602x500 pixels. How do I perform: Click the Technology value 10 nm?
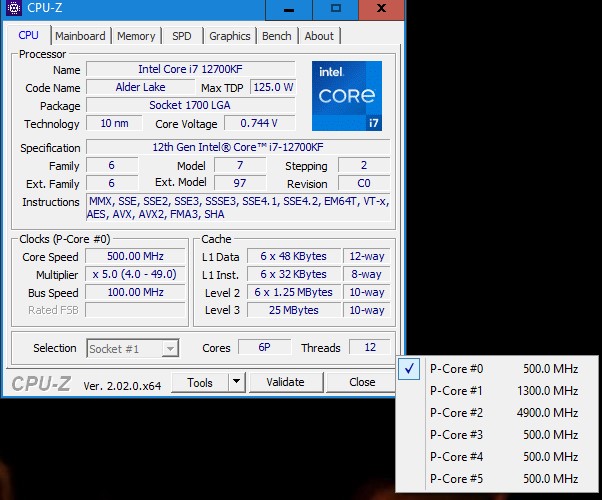pyautogui.click(x=114, y=123)
